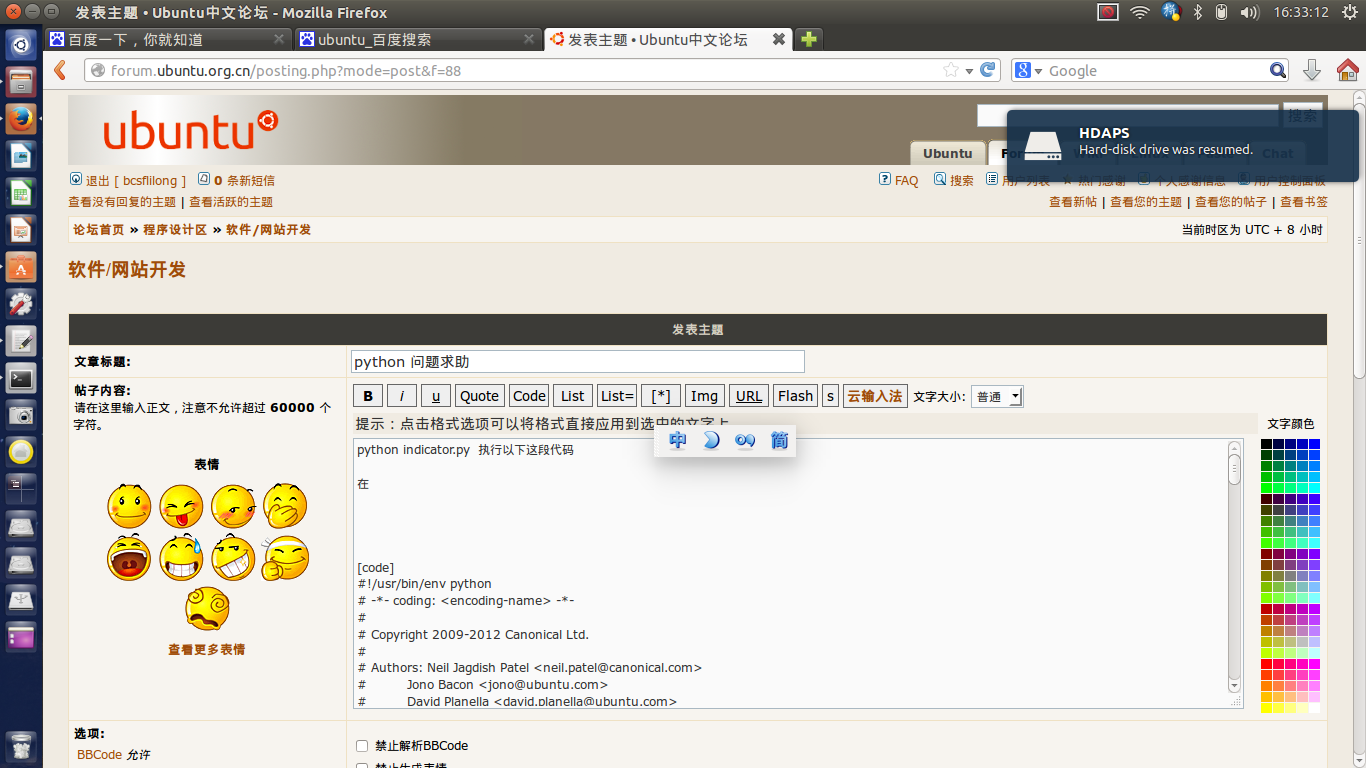Insert a Code BBCode tag
This screenshot has width=1366, height=768.
pos(529,396)
